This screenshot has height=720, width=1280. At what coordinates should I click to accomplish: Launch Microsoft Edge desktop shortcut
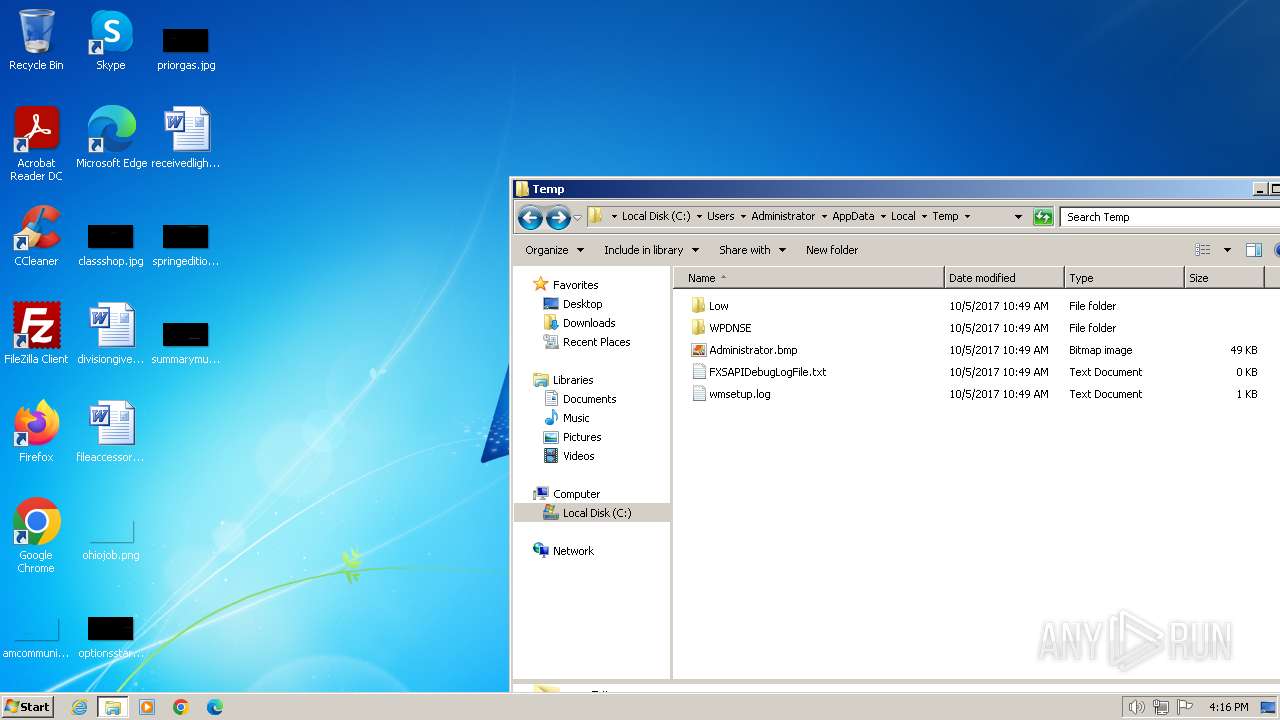point(111,138)
